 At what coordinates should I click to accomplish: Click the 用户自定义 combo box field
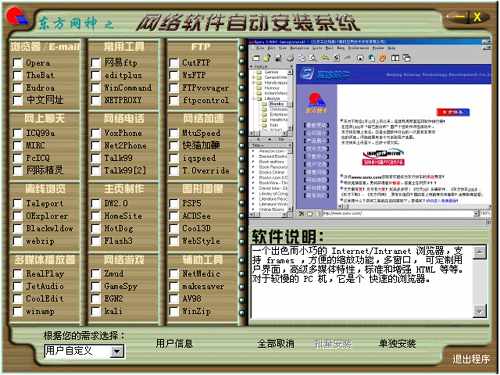pyautogui.click(x=84, y=351)
